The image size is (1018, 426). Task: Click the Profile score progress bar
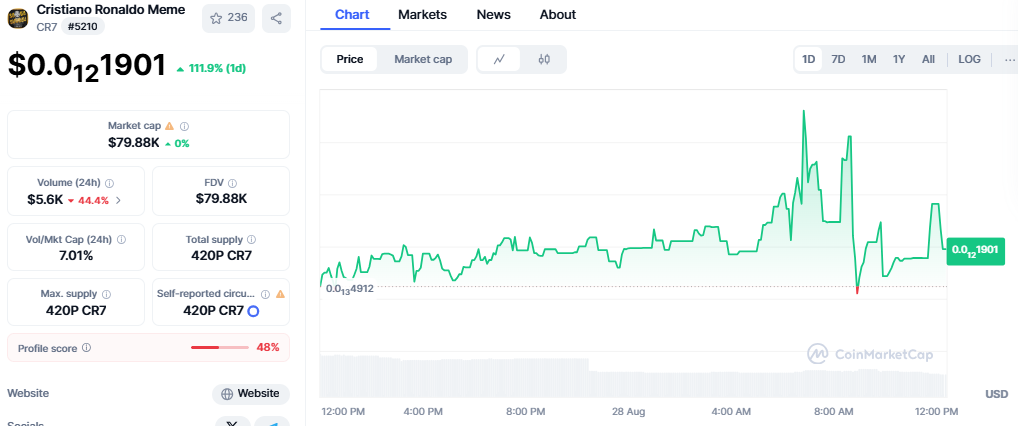219,347
